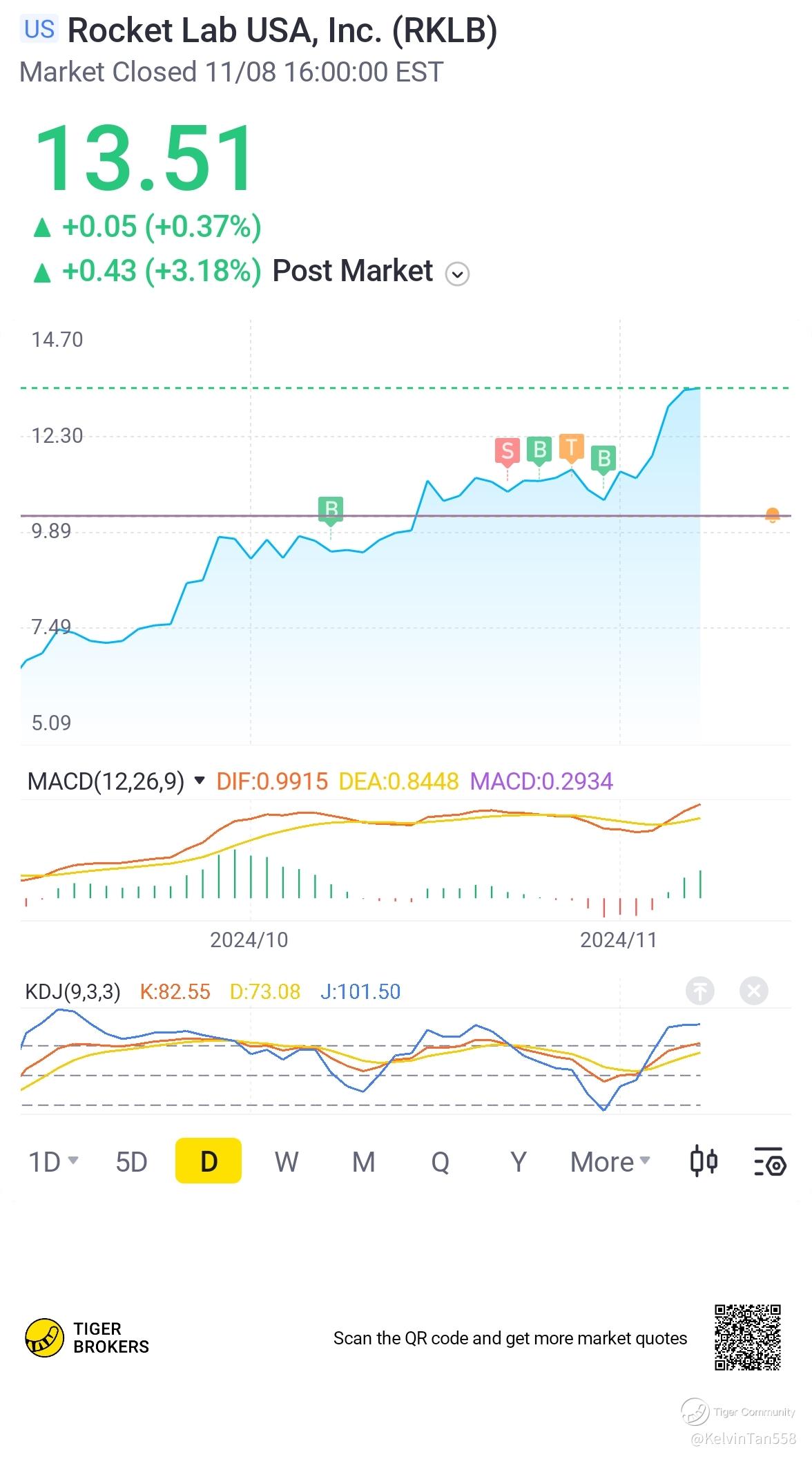Select the US market badge
The image size is (812, 1457).
click(x=39, y=29)
